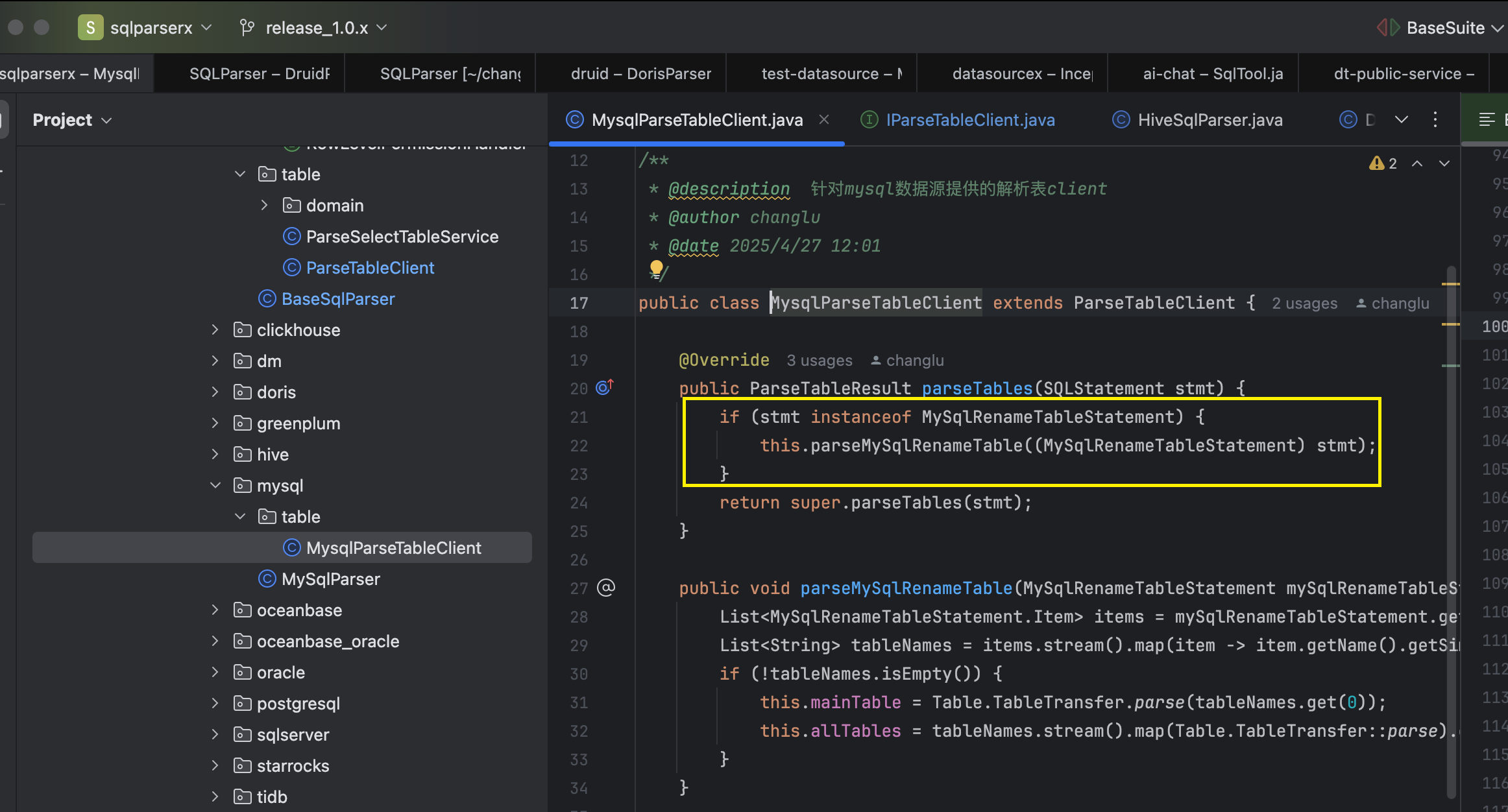Expand the oracle folder
Viewport: 1508px width, 812px height.
click(215, 672)
